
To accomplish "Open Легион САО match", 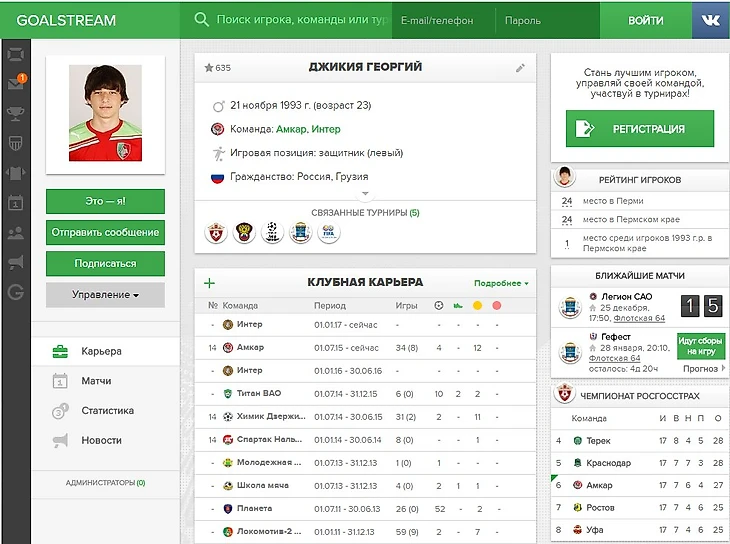I will point(627,297).
